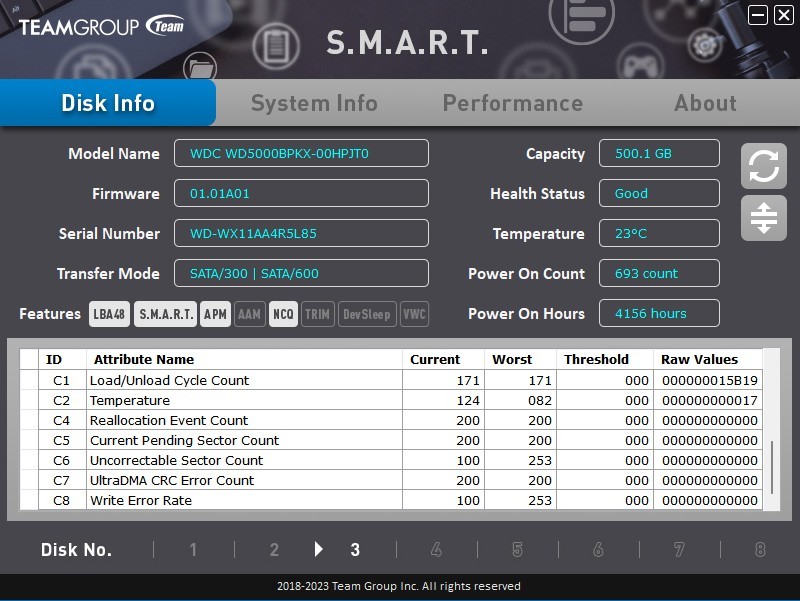
Task: Click the Power On Count field 693 count
Action: 659,273
